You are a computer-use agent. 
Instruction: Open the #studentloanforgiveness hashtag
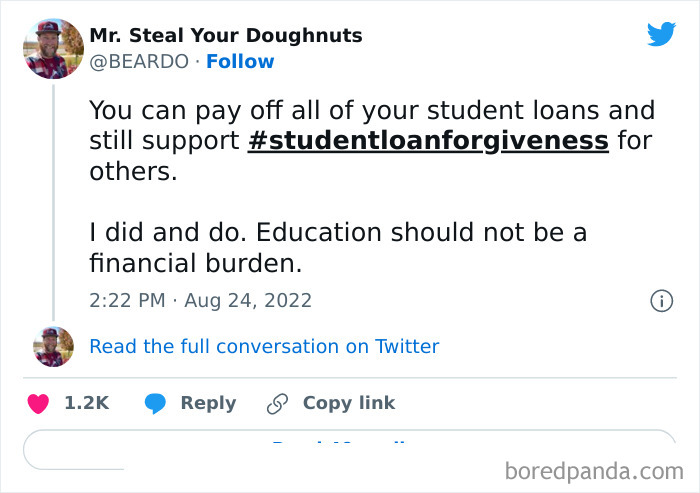click(x=427, y=140)
